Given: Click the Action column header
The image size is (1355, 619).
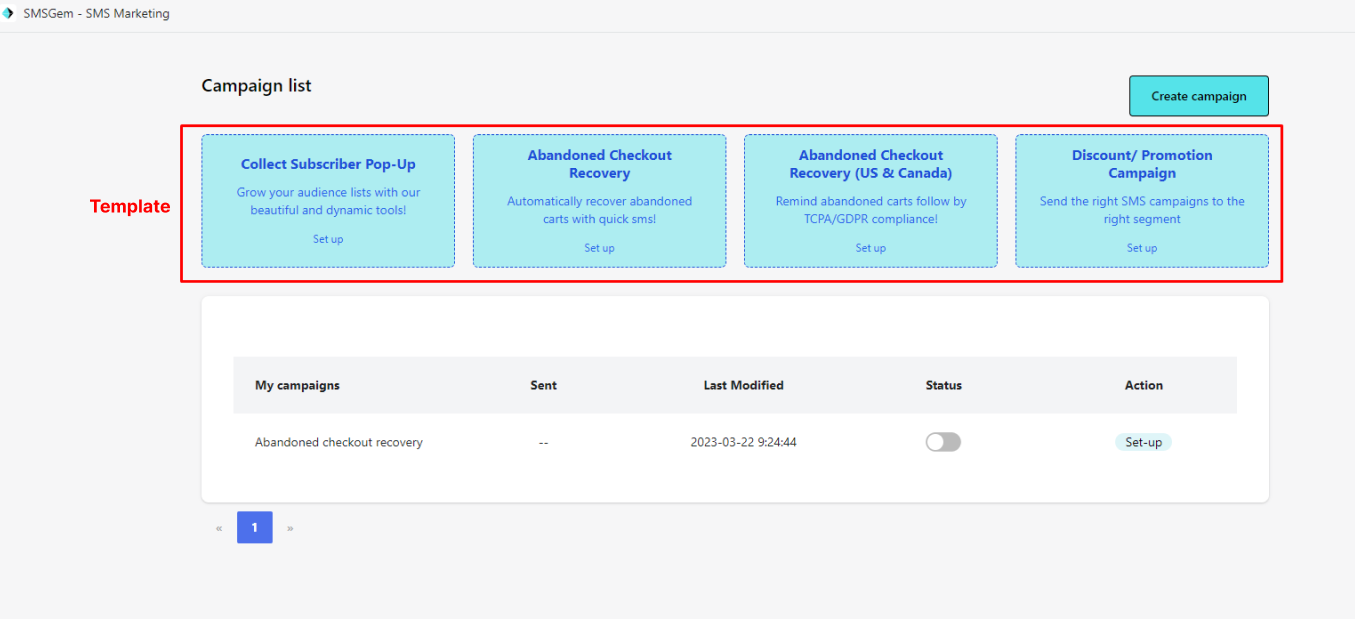Looking at the screenshot, I should [1143, 385].
